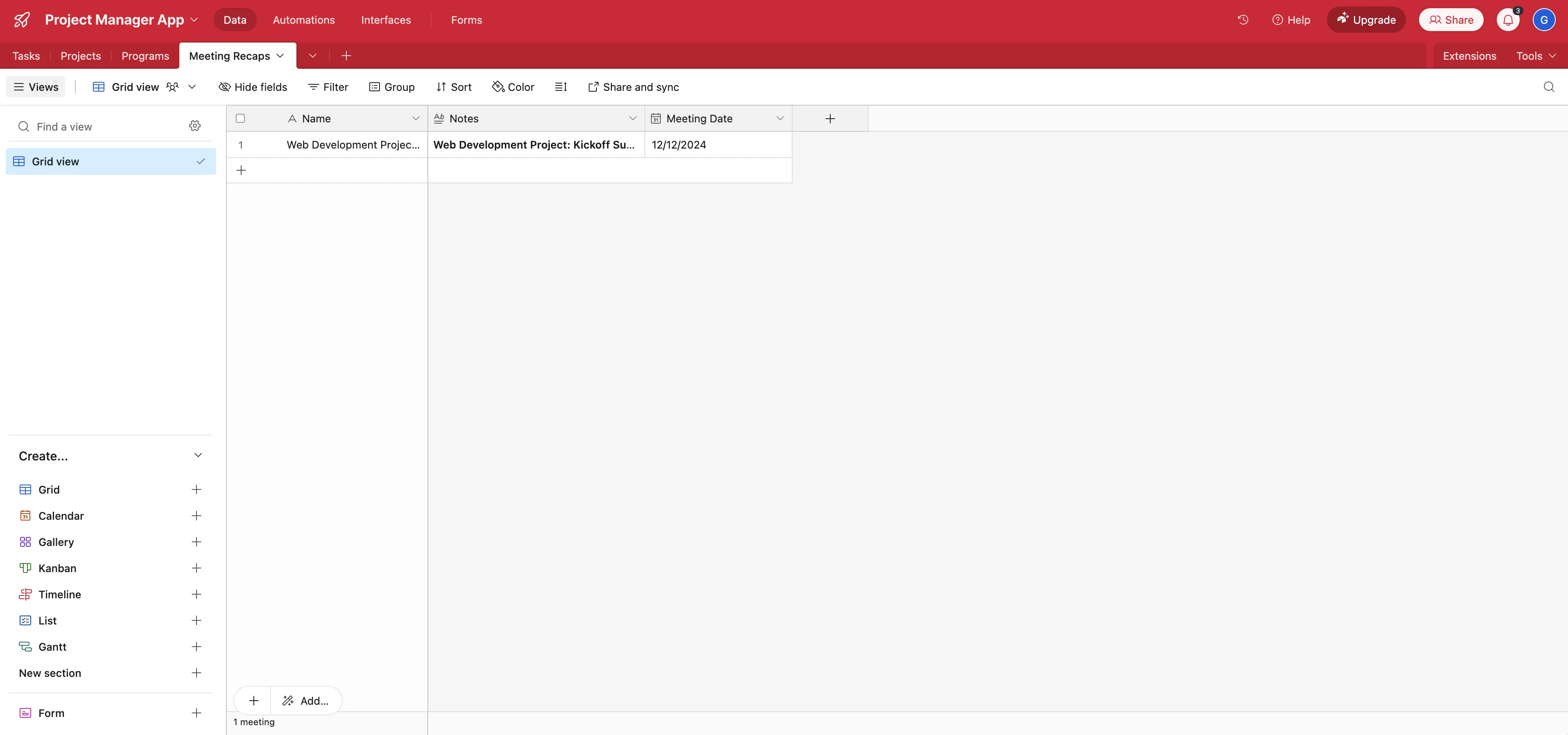Click the Upgrade button
Screen dimensions: 1568x735
(x=1366, y=20)
